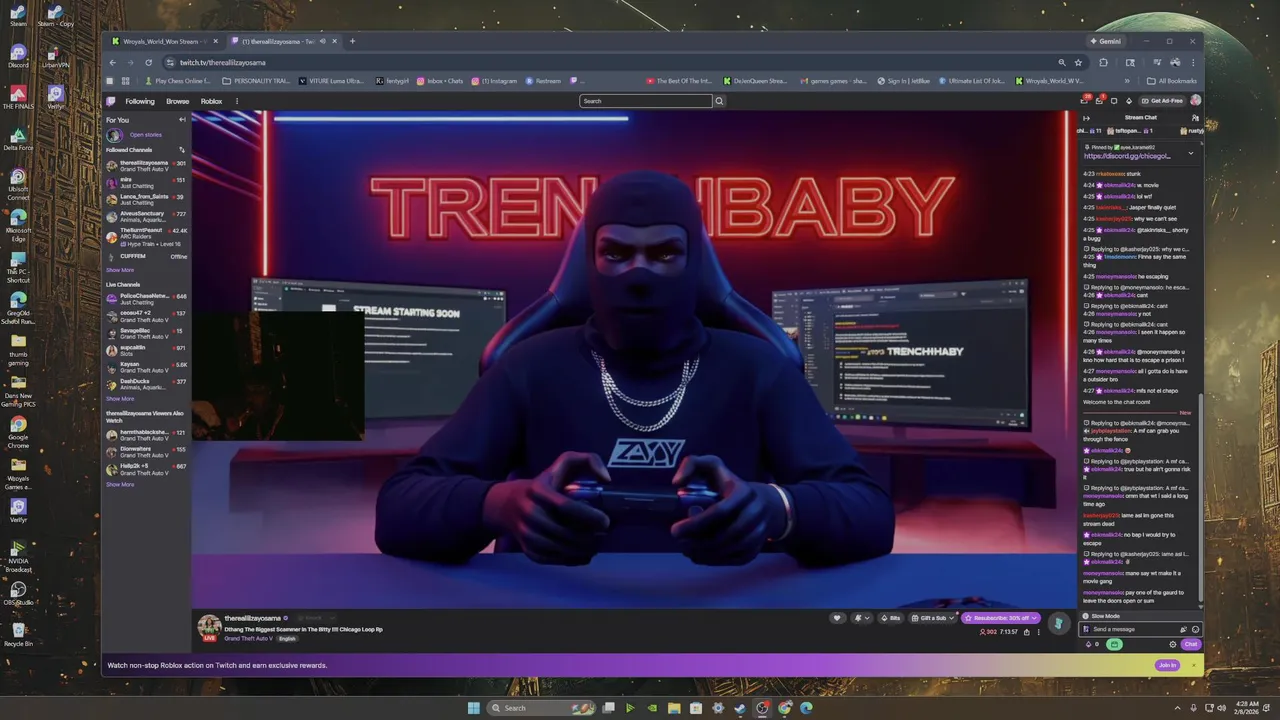This screenshot has width=1280, height=720.
Task: Open Twitch more options three dots
Action: pyautogui.click(x=237, y=101)
